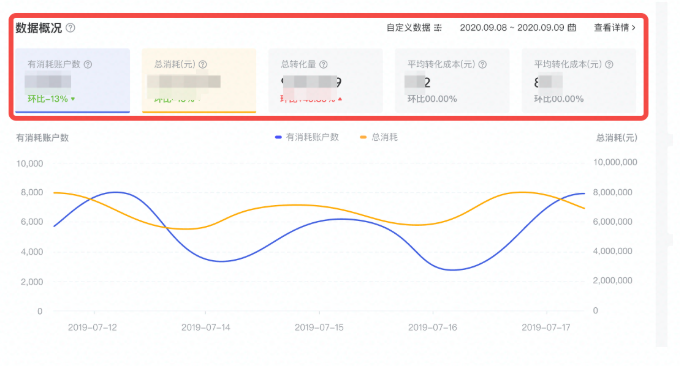Select fourth card 平均转化成本(元) with 2
The height and width of the screenshot is (366, 680).
click(x=452, y=81)
